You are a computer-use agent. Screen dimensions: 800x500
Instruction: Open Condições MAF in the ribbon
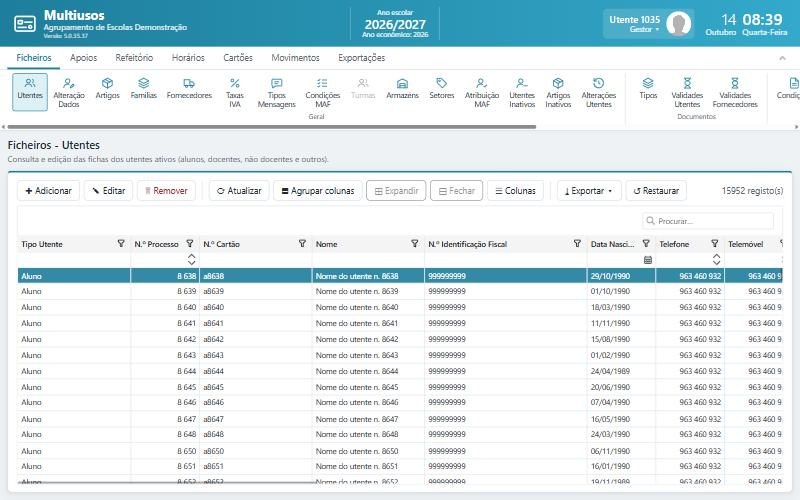point(322,92)
